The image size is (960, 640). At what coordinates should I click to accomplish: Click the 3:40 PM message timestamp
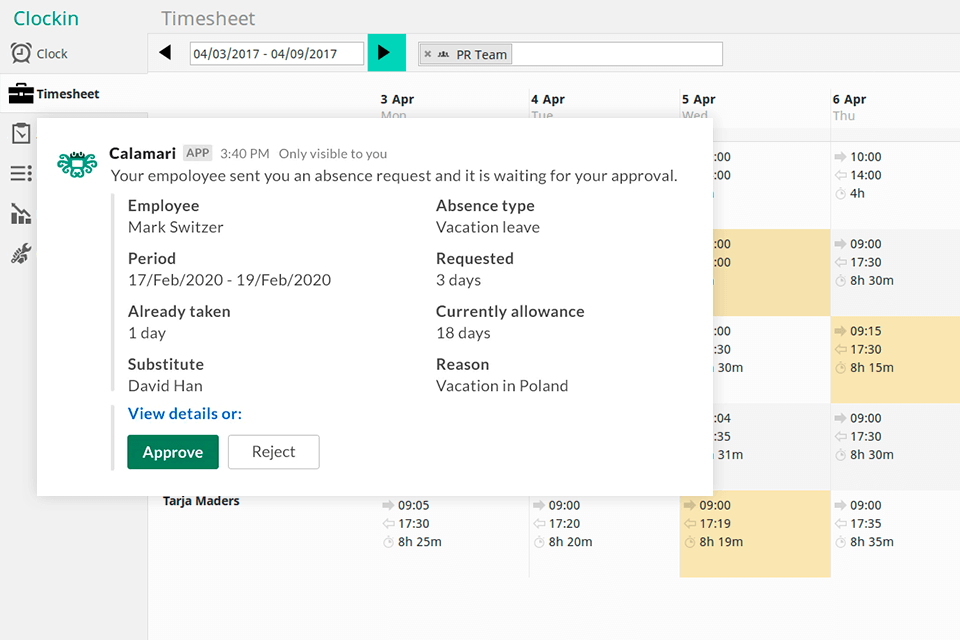coord(244,154)
